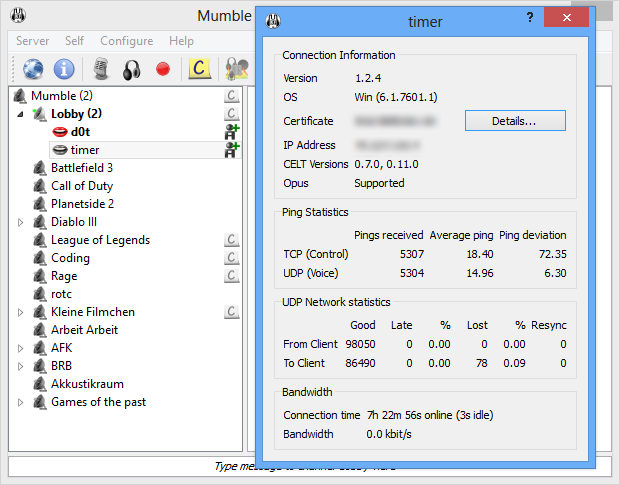Click the help question mark in timer dialog
Viewport: 620px width, 485px height.
pyautogui.click(x=530, y=17)
